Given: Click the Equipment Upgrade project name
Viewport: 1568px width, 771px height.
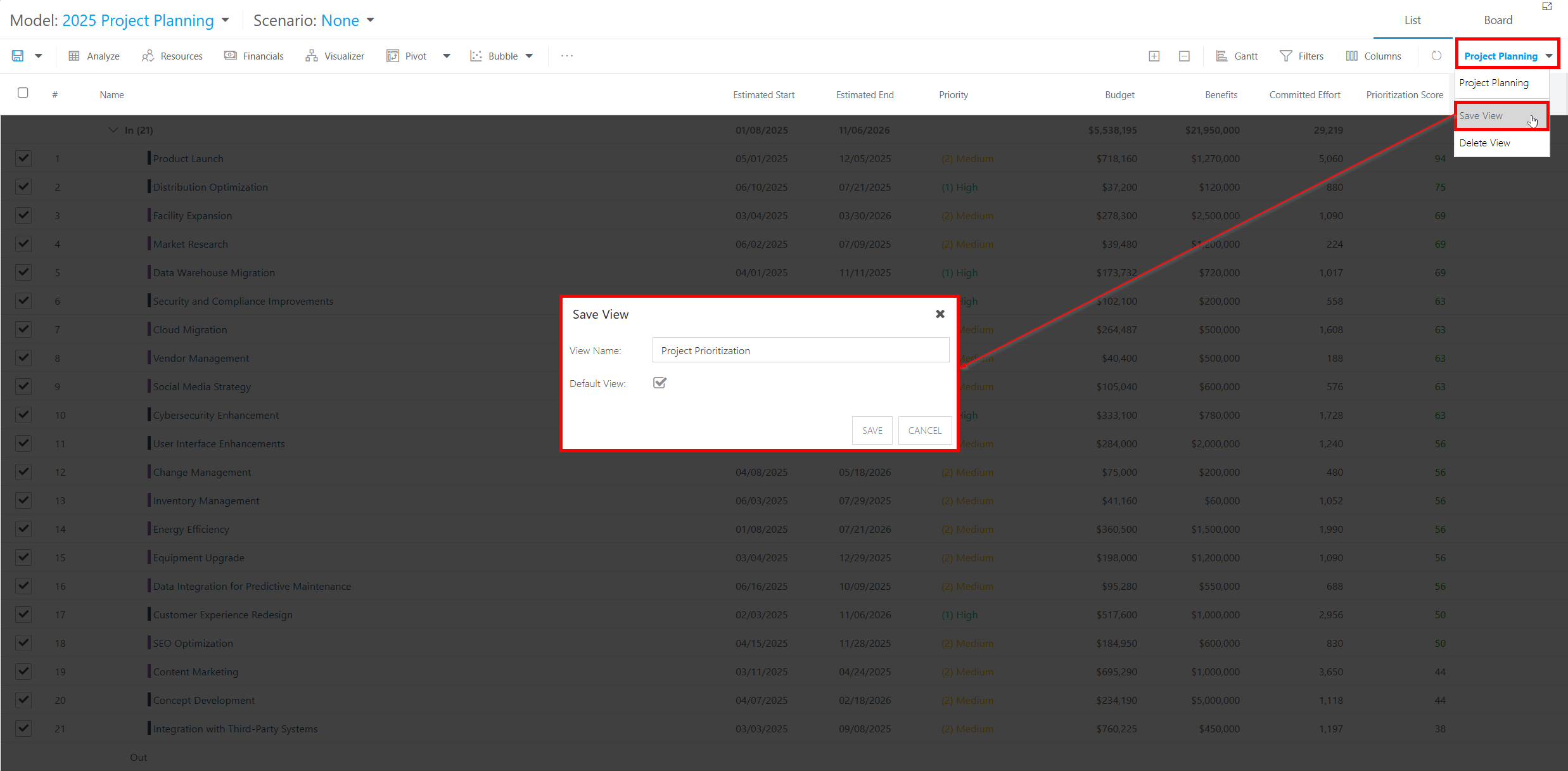Looking at the screenshot, I should click(x=198, y=558).
